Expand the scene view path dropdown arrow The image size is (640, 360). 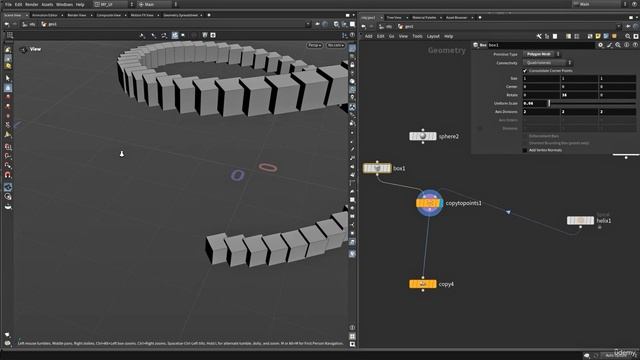tap(308, 24)
